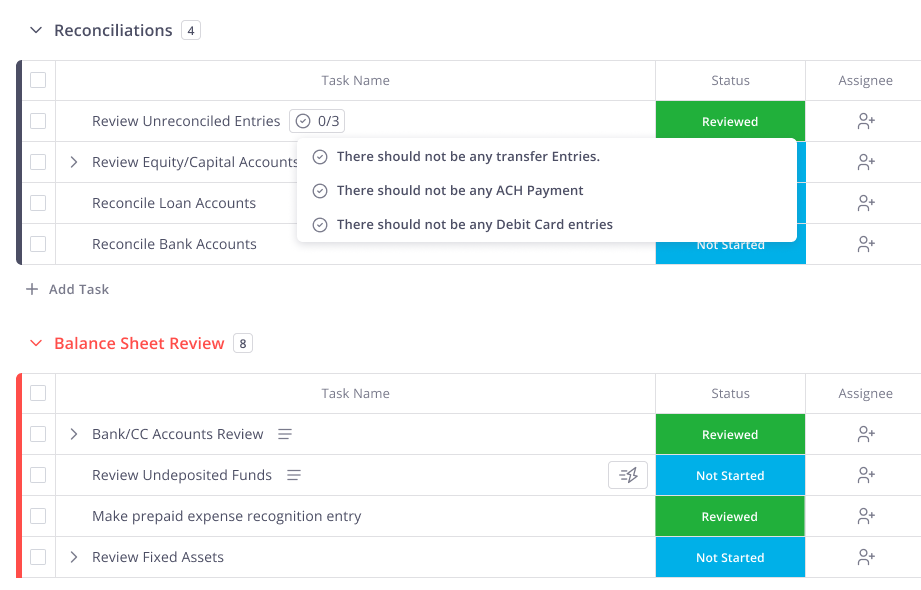Viewport: 921px width, 590px height.
Task: Tick checkbox for Review Undeposited Funds
Action: tap(38, 475)
